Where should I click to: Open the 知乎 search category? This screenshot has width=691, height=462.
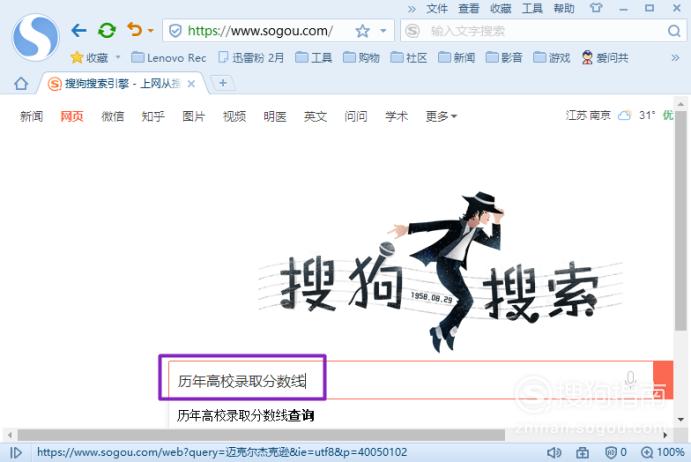(x=153, y=116)
